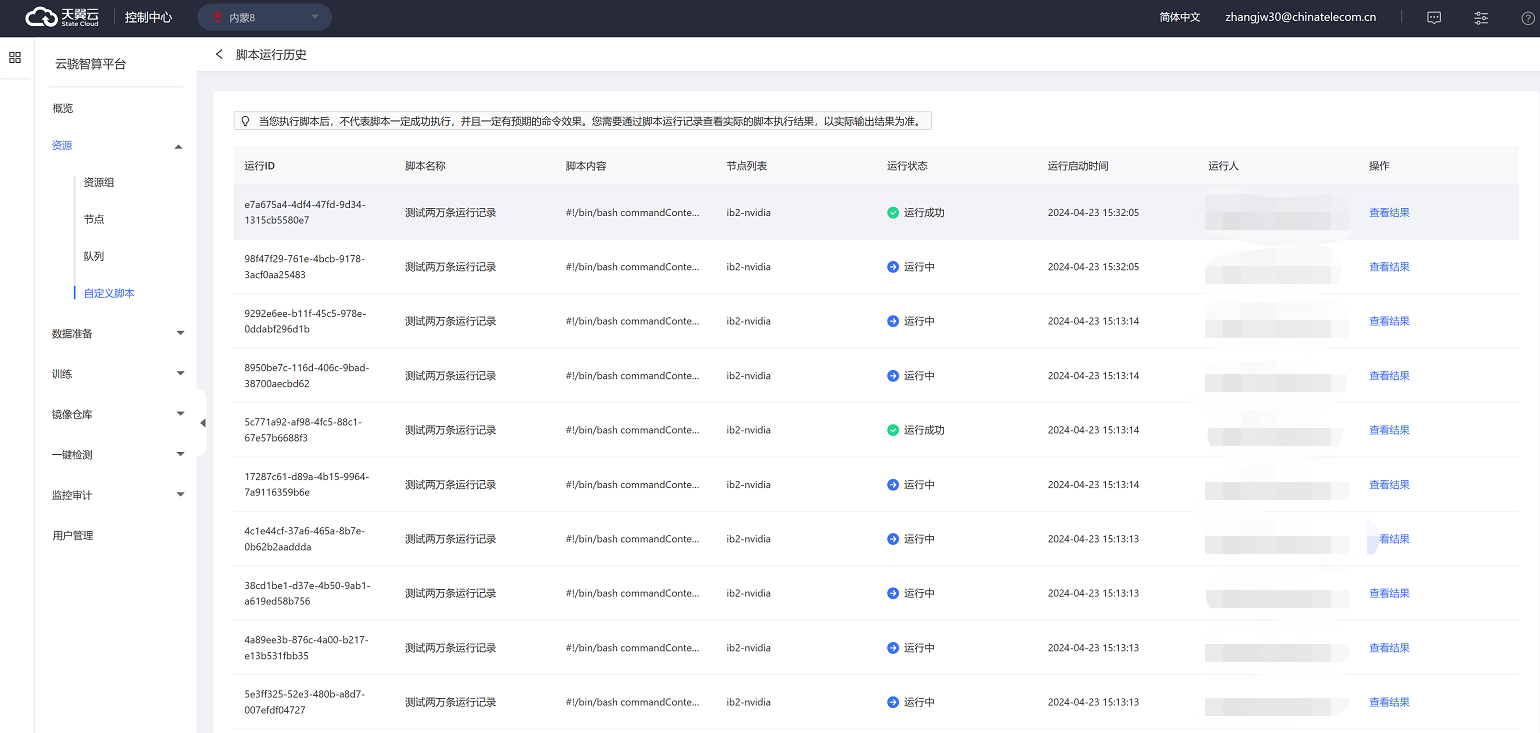Click timestamp 2024-04-23 15:32:05 in first row

pos(1093,213)
